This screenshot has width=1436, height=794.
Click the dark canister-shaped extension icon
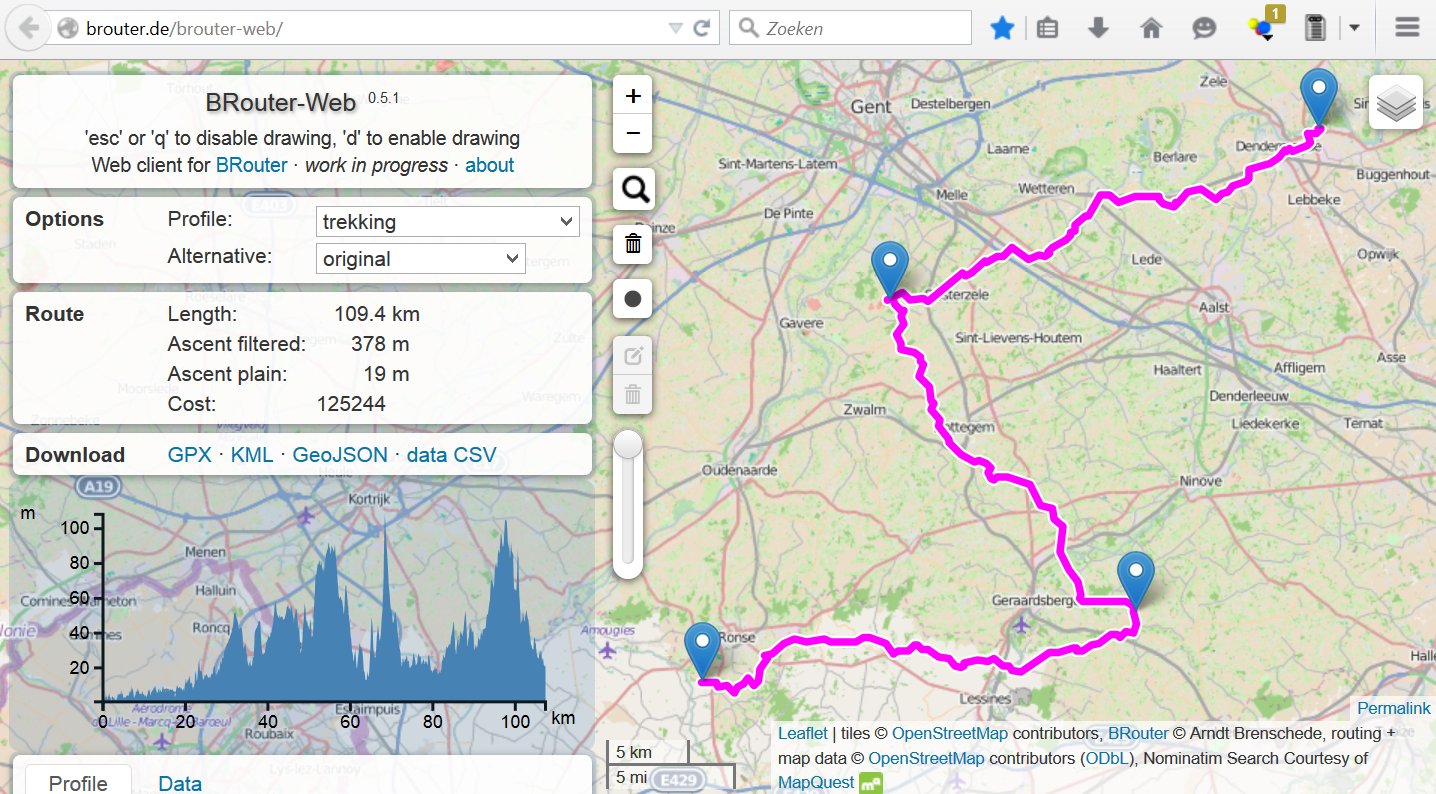1315,28
